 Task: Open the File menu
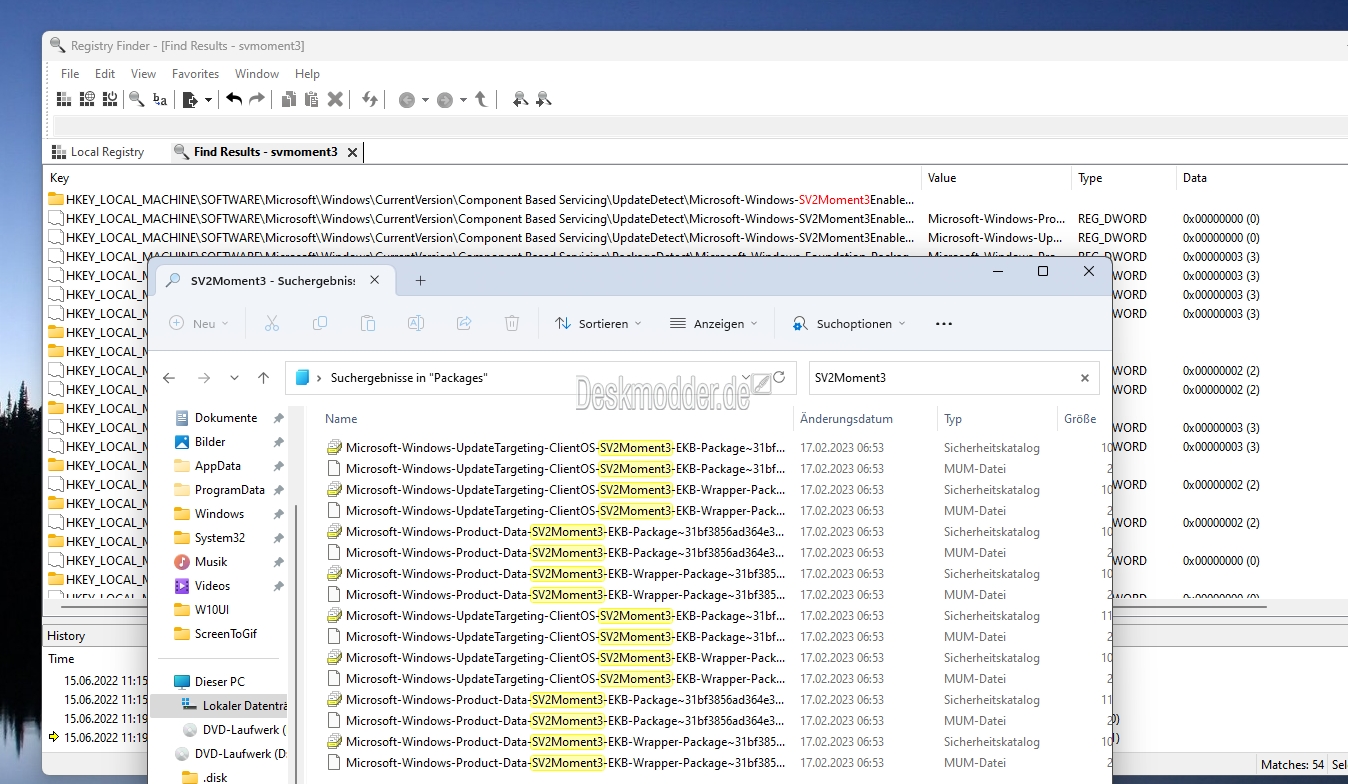(x=70, y=74)
